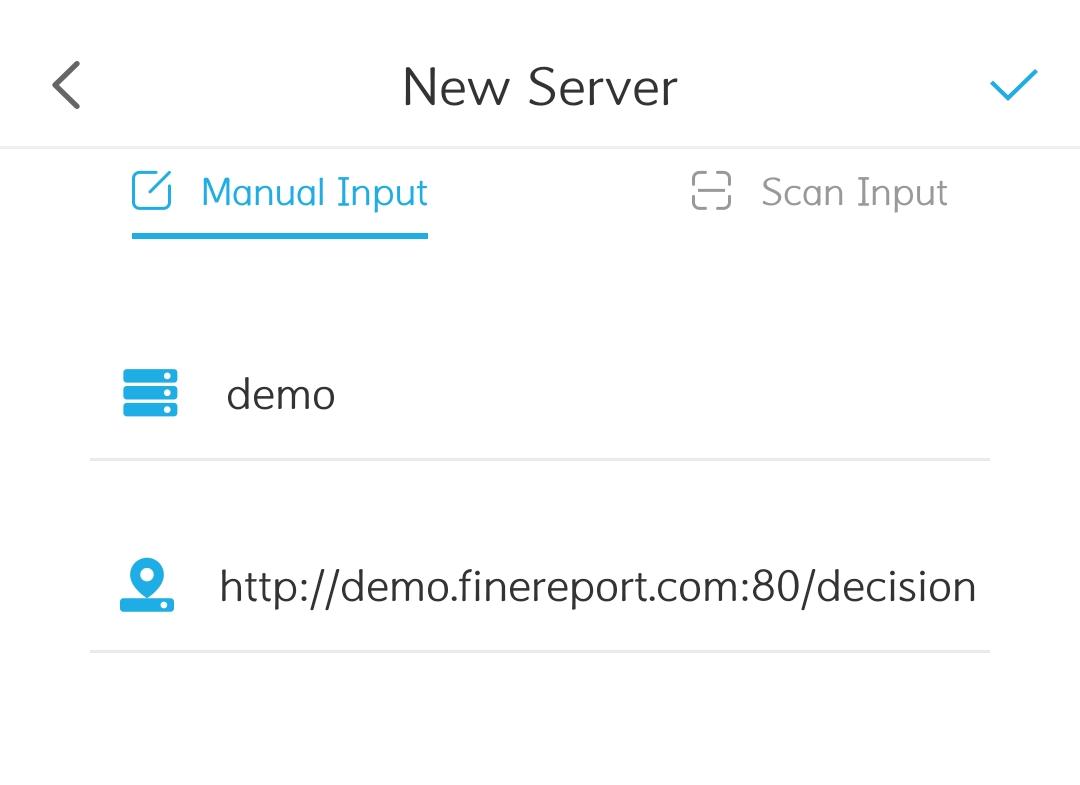Click the divider below the demo field

[x=540, y=460]
